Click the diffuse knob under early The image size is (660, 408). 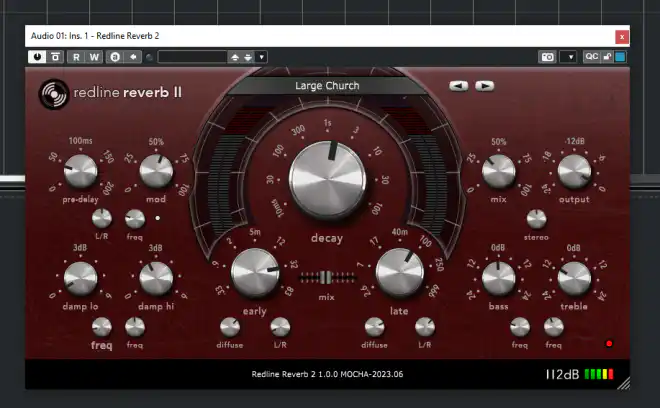click(230, 327)
